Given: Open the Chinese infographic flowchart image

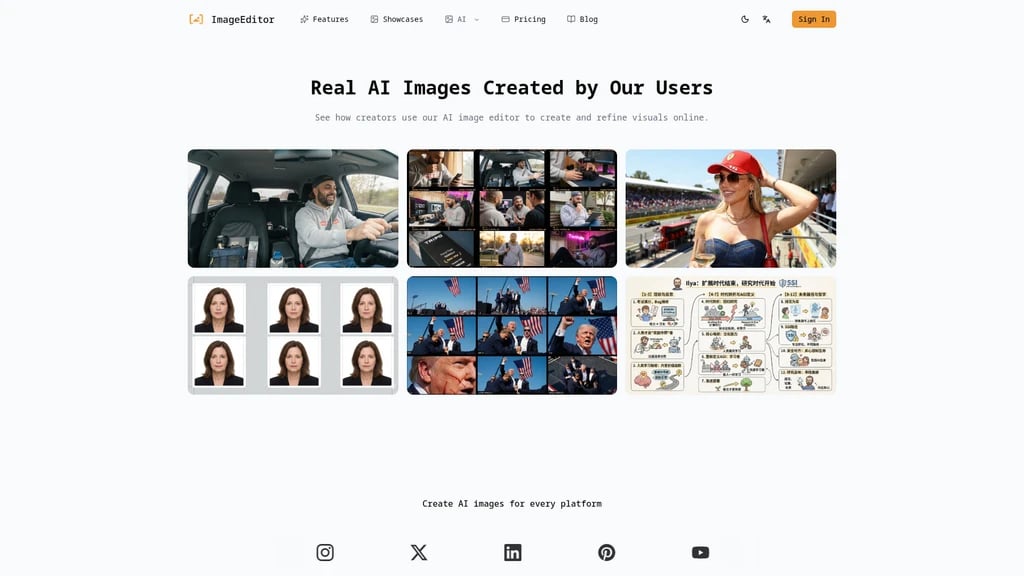Looking at the screenshot, I should tap(731, 335).
